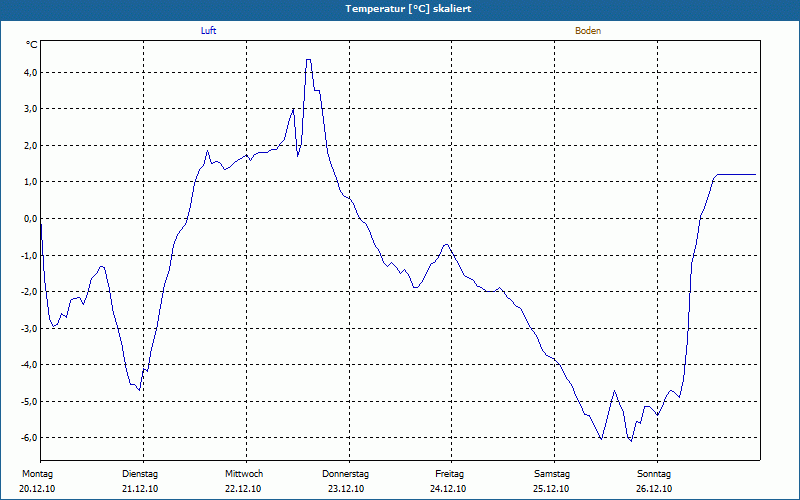Select the -4,0 y-axis label

coord(29,365)
